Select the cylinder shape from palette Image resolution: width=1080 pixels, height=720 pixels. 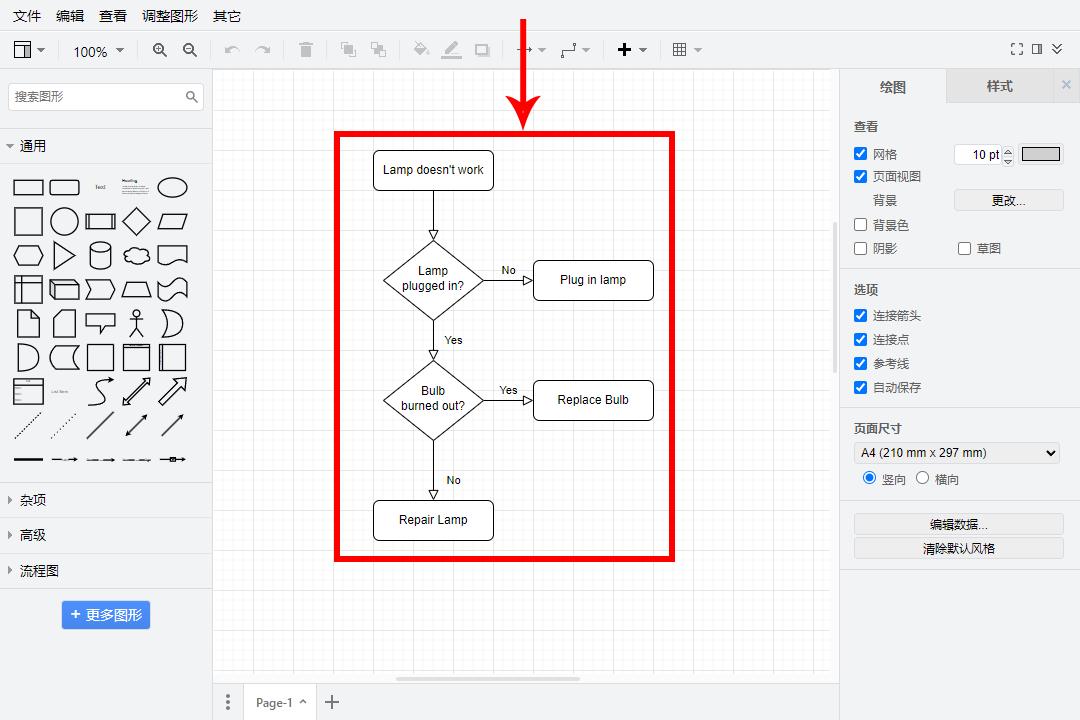pyautogui.click(x=100, y=255)
